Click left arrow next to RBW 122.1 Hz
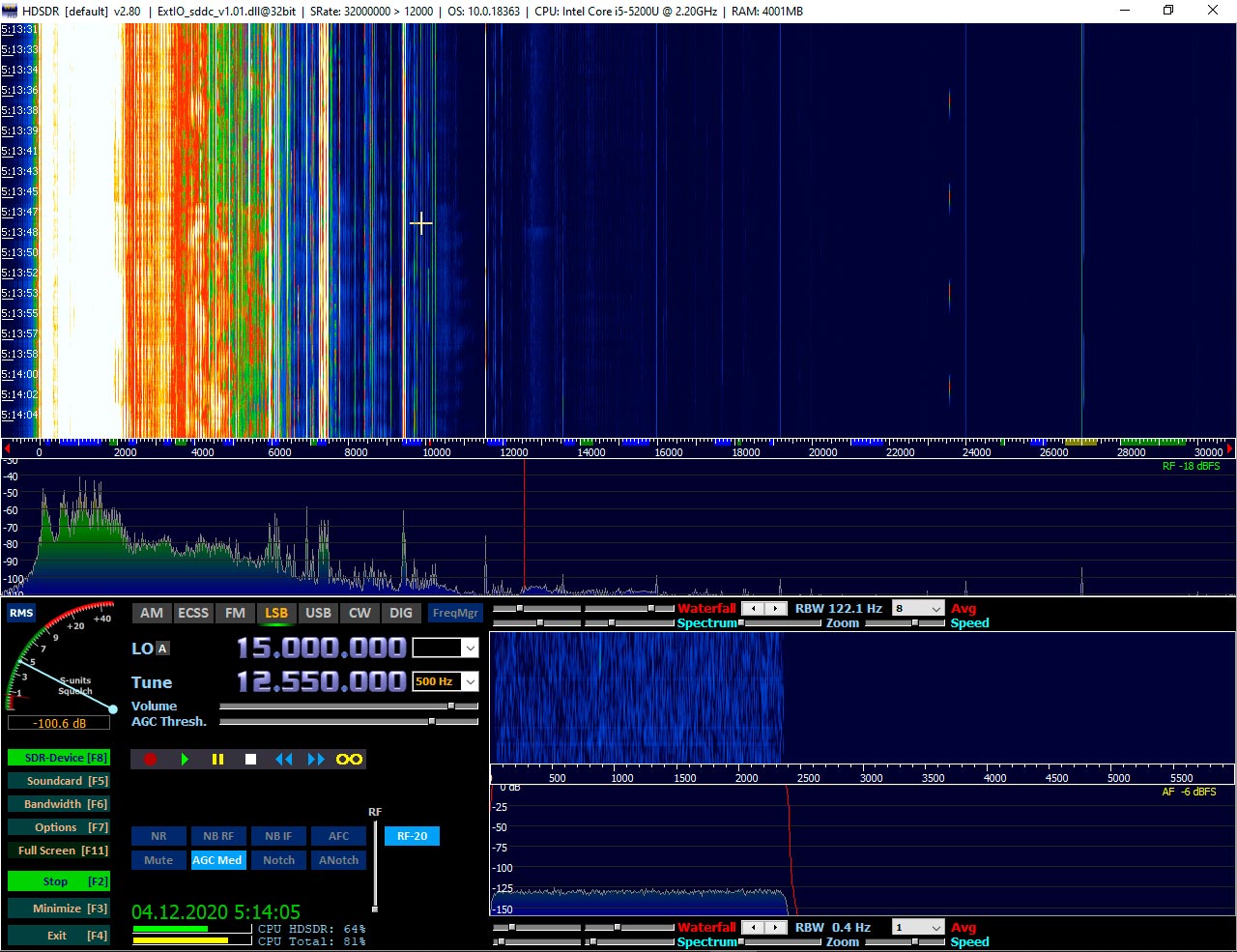 click(x=753, y=609)
